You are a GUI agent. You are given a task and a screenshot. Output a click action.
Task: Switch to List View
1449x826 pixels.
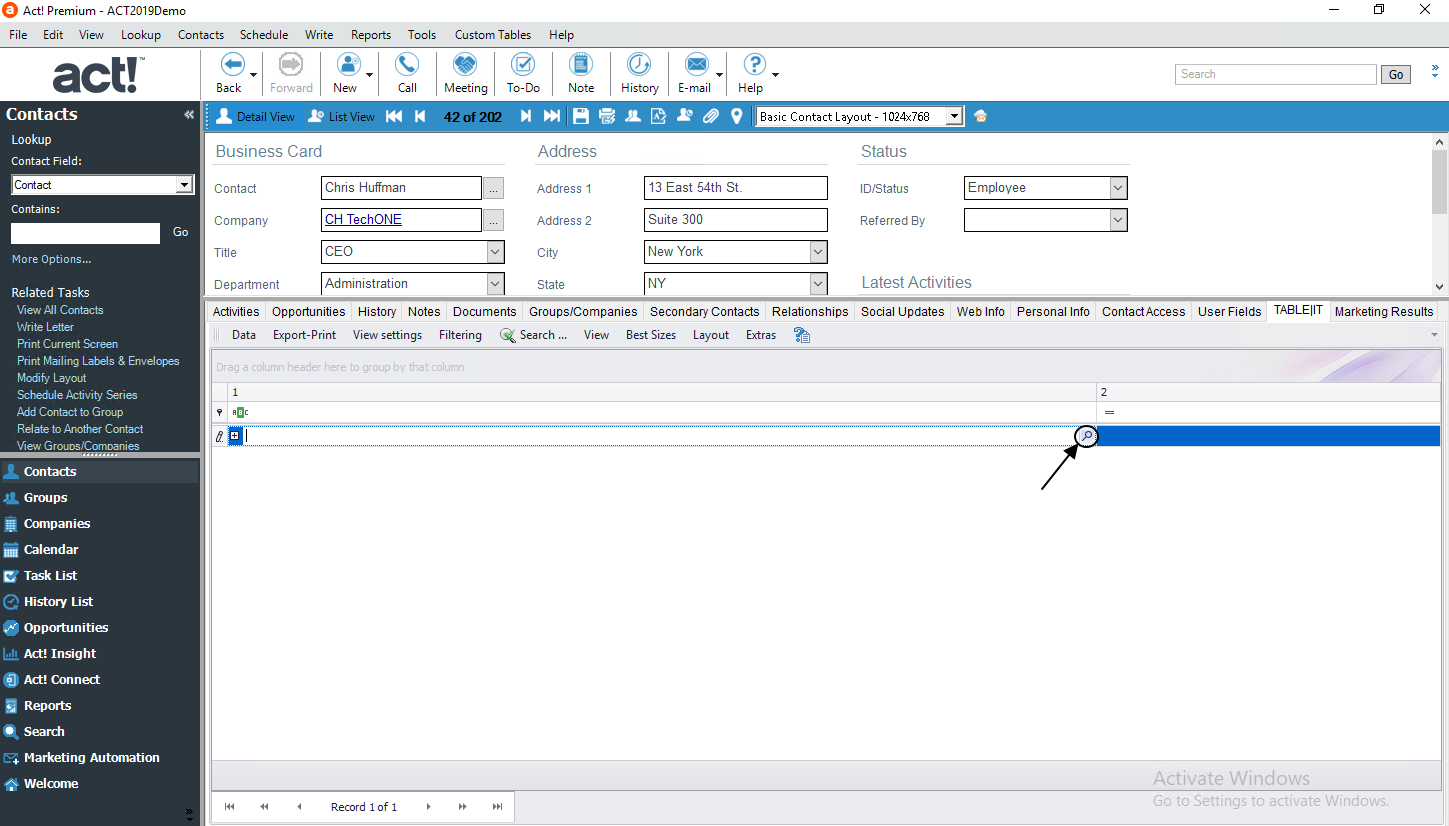(341, 117)
